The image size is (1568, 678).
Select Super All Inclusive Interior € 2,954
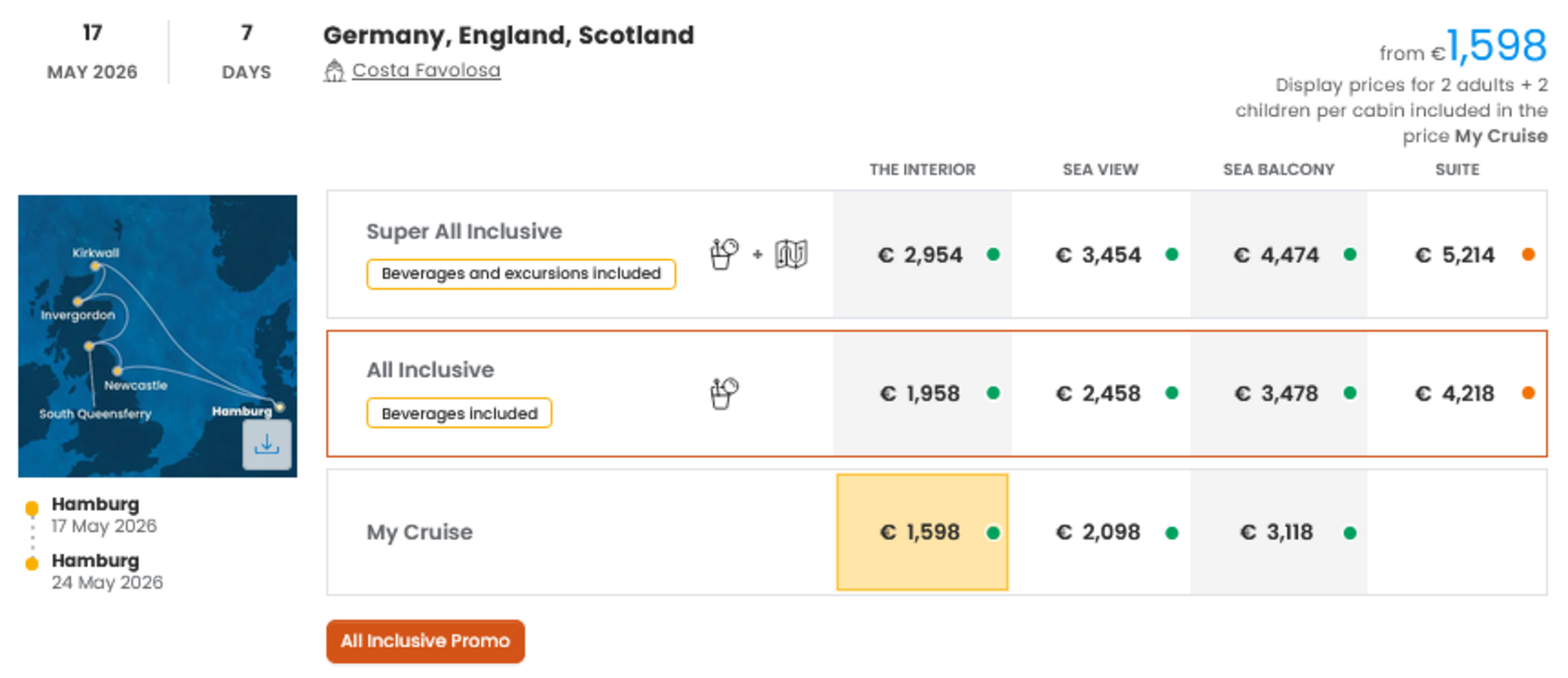(920, 254)
